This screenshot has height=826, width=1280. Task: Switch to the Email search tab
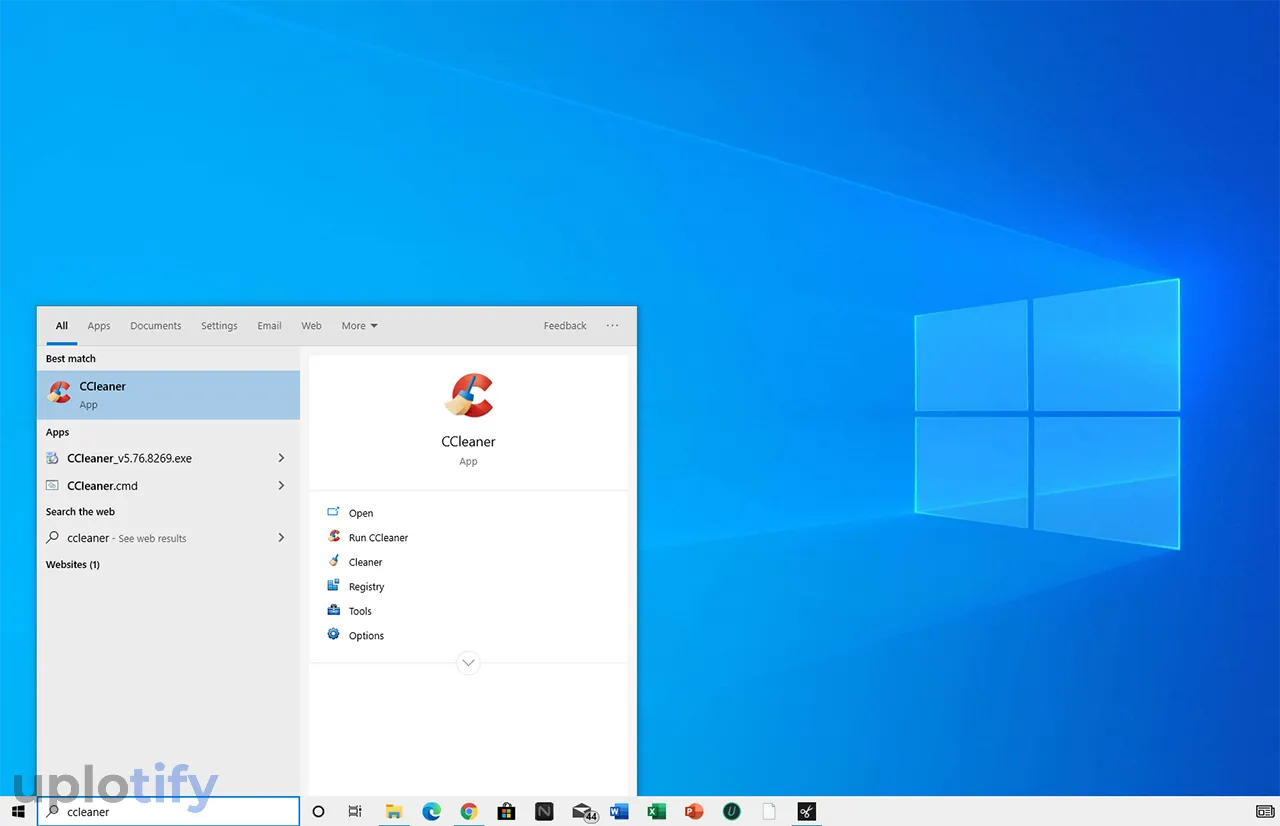[269, 326]
